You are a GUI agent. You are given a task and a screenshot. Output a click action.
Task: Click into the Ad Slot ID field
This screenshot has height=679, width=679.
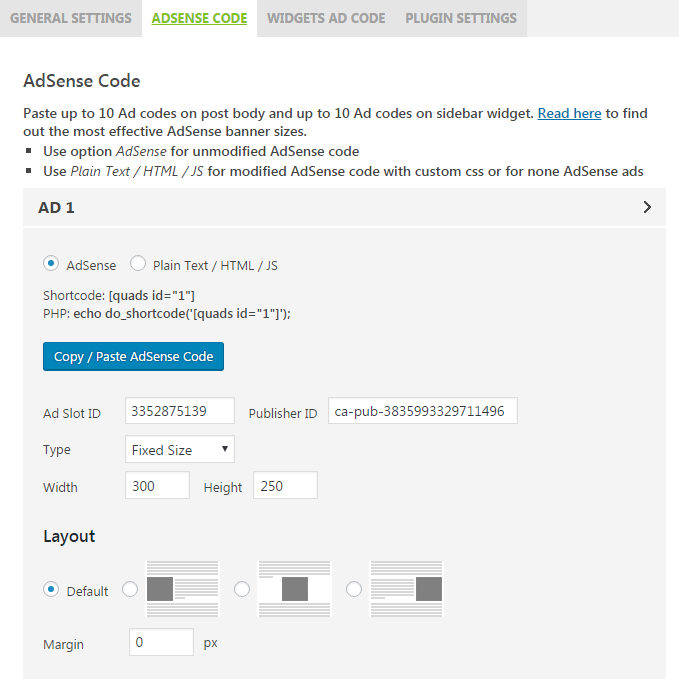(x=180, y=411)
